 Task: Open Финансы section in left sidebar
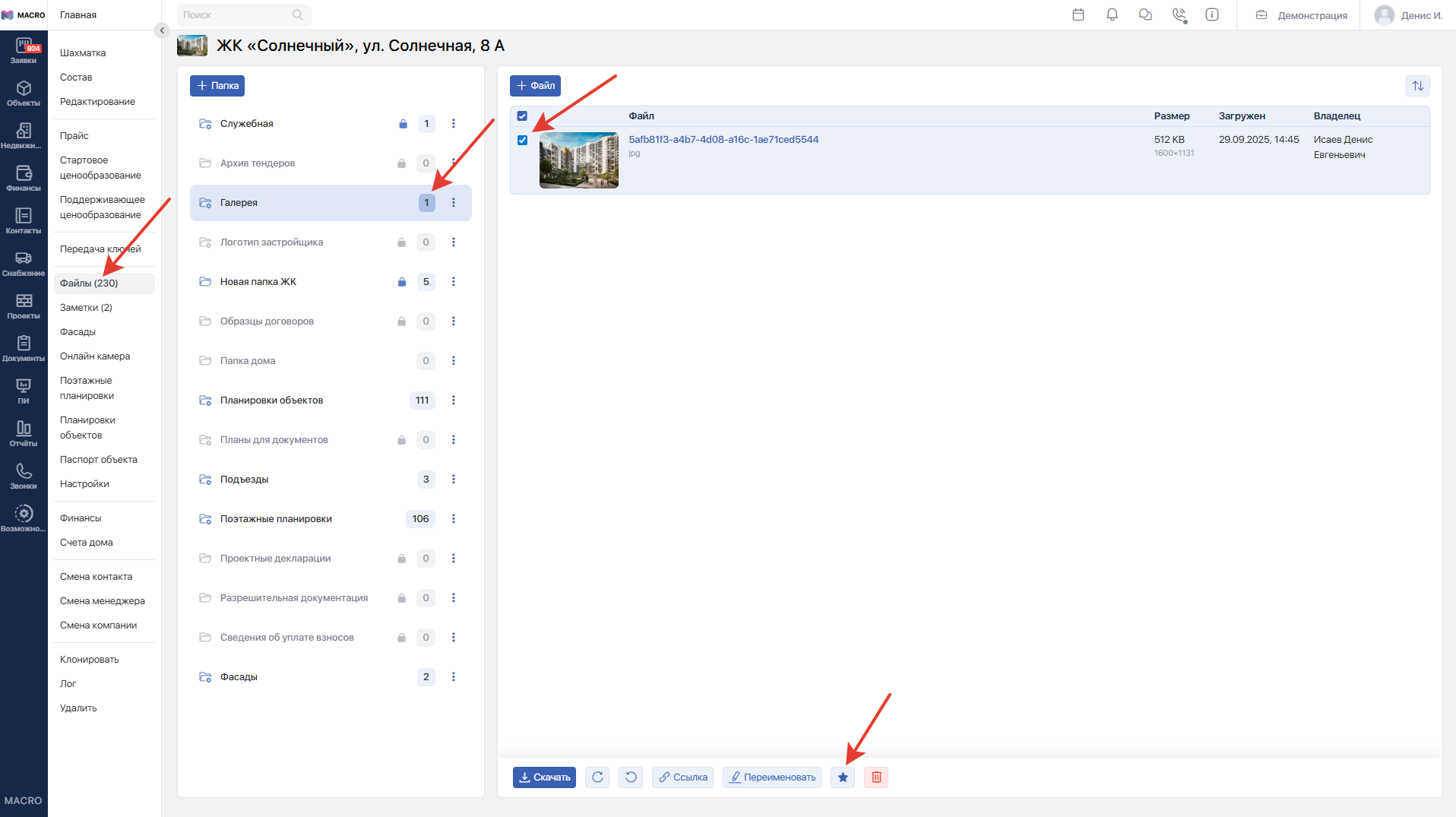24,177
